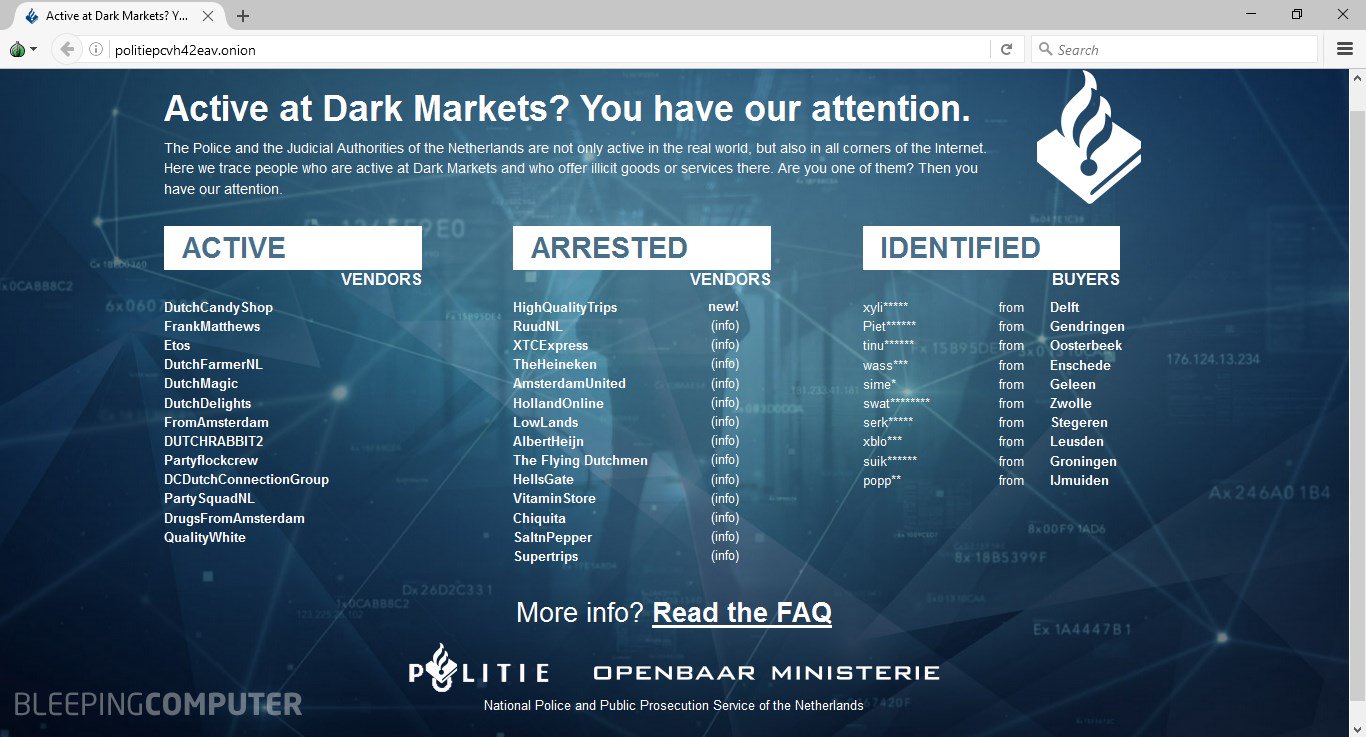Open info link for XTCExpress
1366x737 pixels.
point(725,345)
